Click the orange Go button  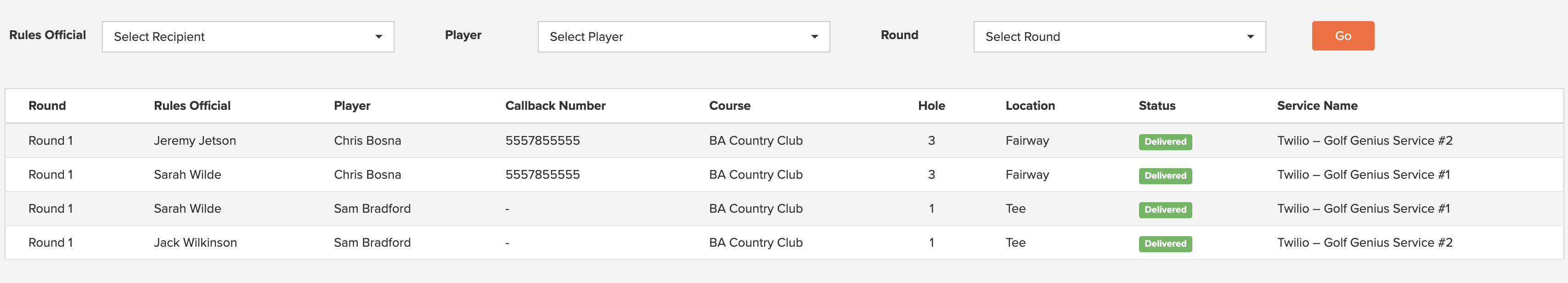point(1343,36)
